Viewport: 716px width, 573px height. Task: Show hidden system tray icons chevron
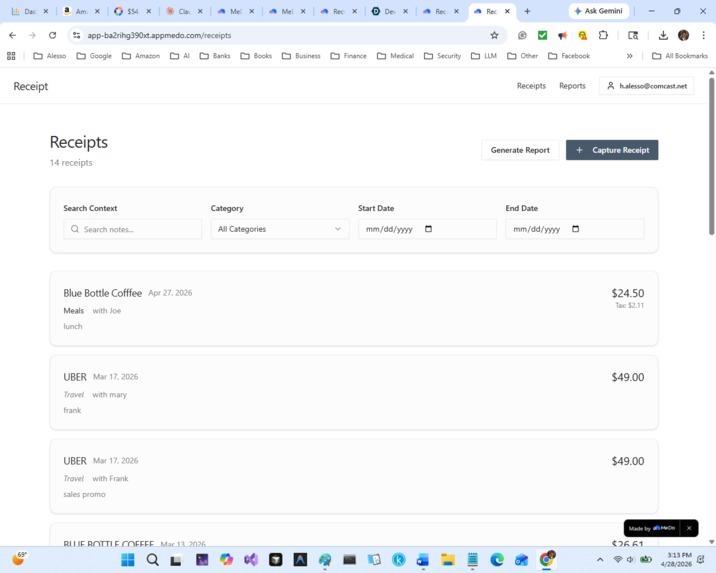[x=600, y=559]
